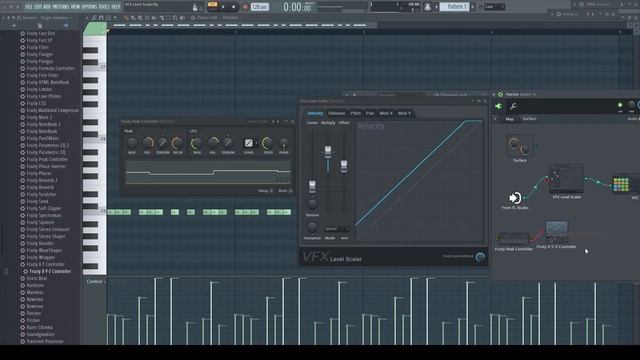
Task: Select the Surface node in Patcher
Action: coord(520,146)
